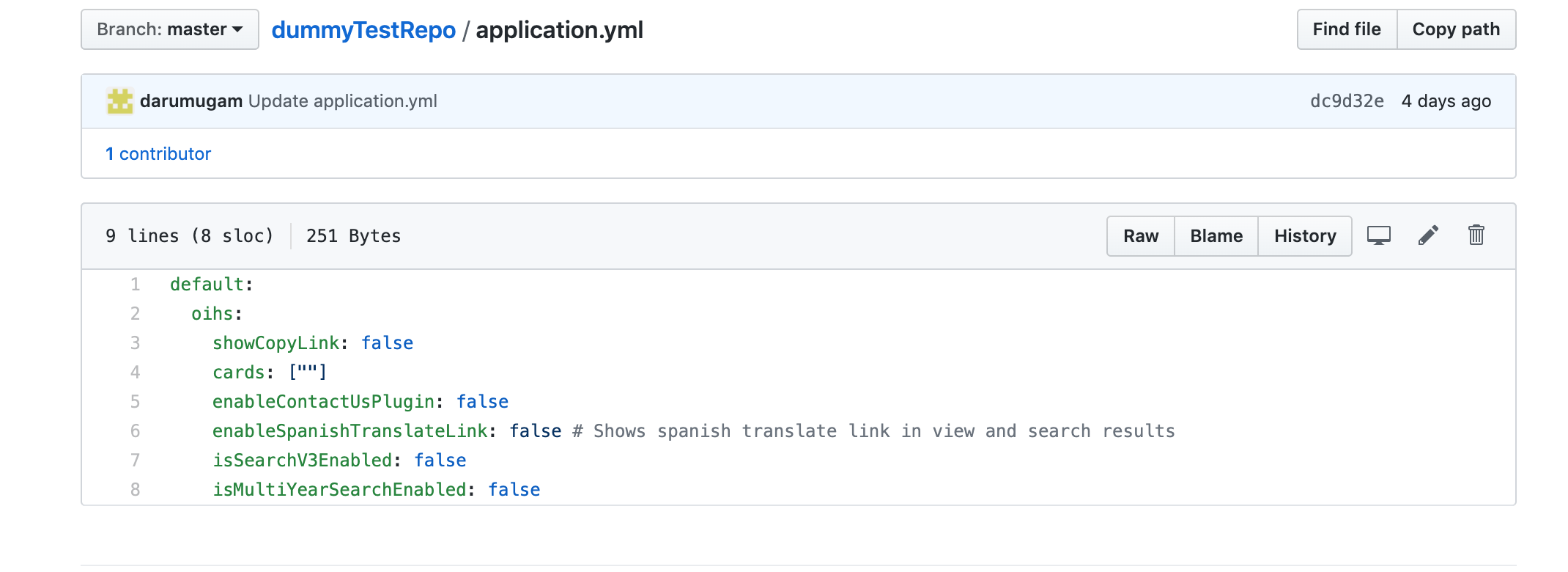Select line number 1

coord(135,285)
